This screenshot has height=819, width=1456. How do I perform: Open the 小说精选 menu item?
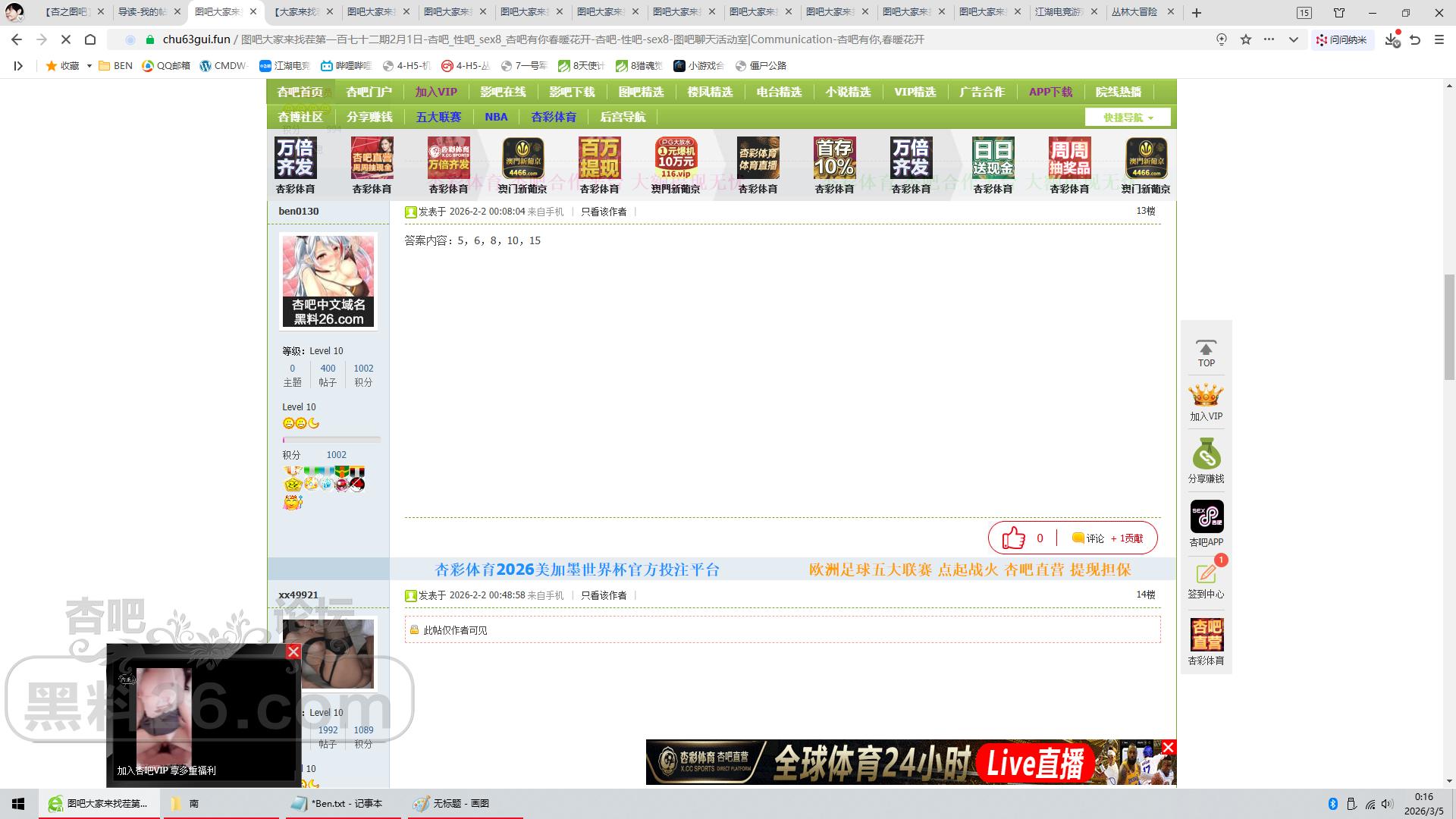click(848, 92)
